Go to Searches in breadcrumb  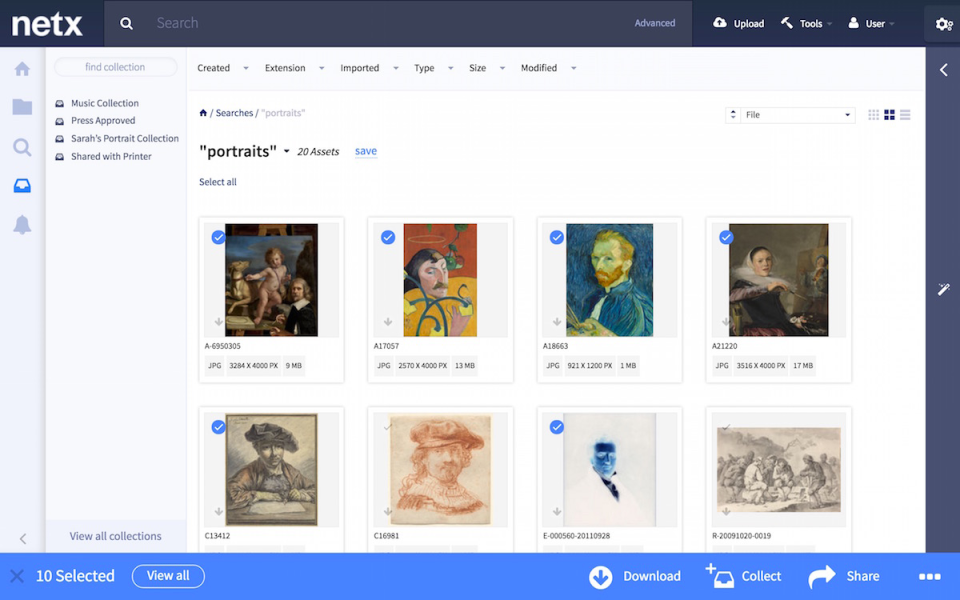234,113
